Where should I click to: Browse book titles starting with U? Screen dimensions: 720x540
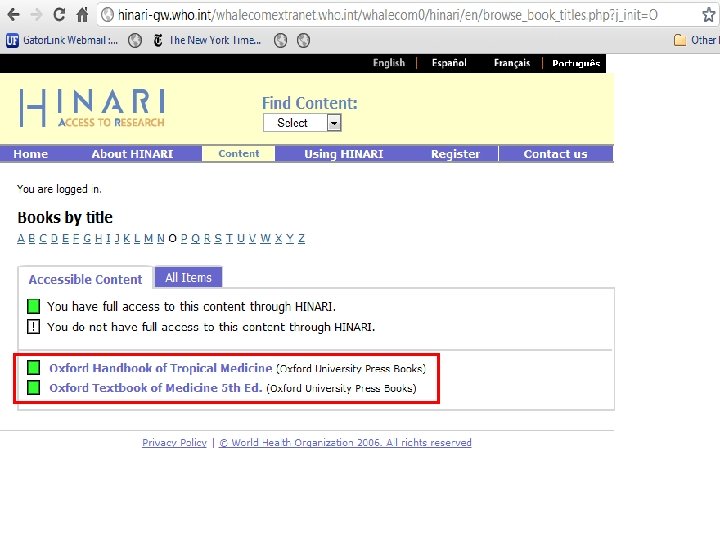pos(241,238)
